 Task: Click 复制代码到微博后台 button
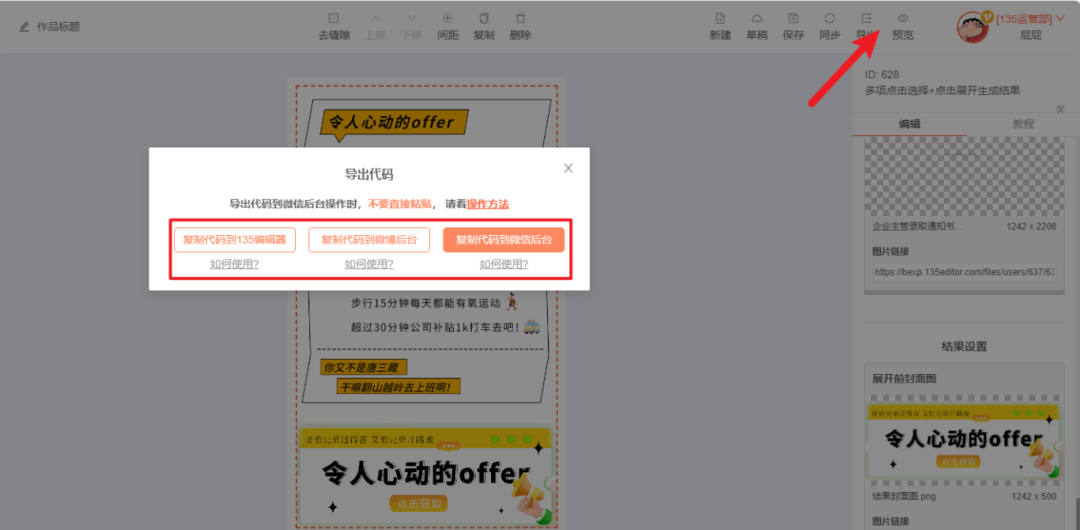(369, 240)
